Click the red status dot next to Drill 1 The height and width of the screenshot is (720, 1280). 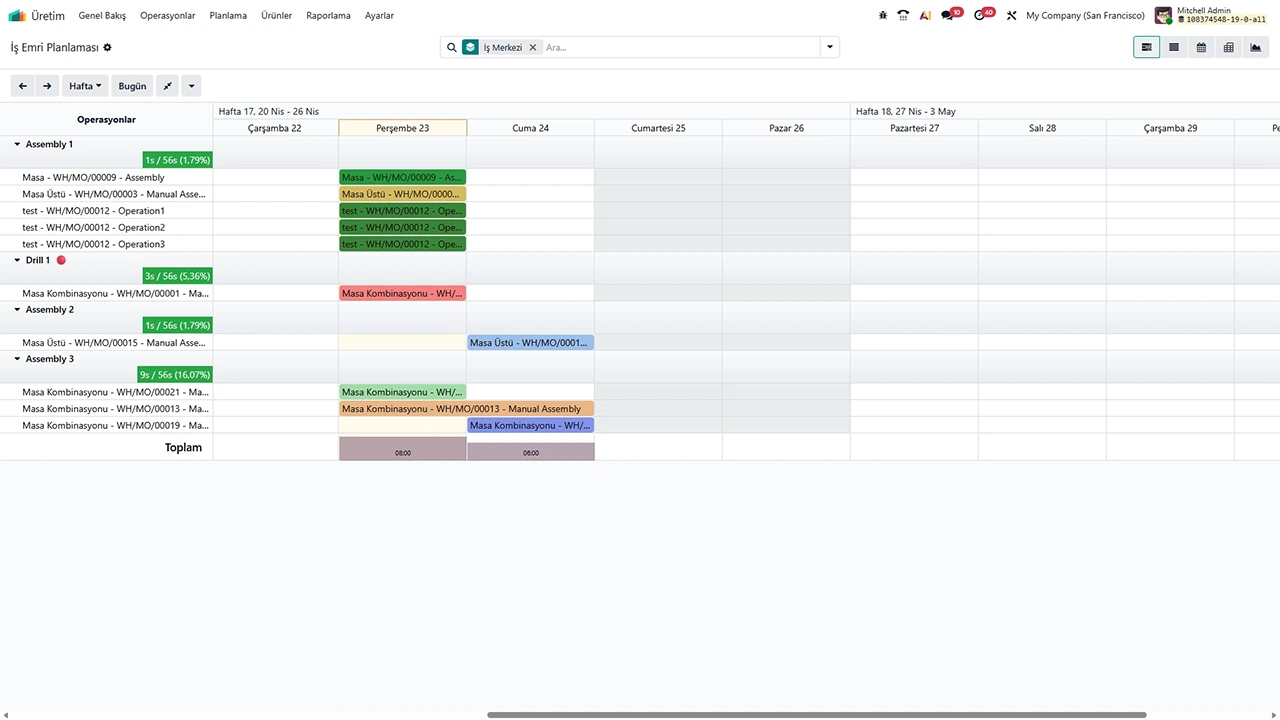(61, 260)
